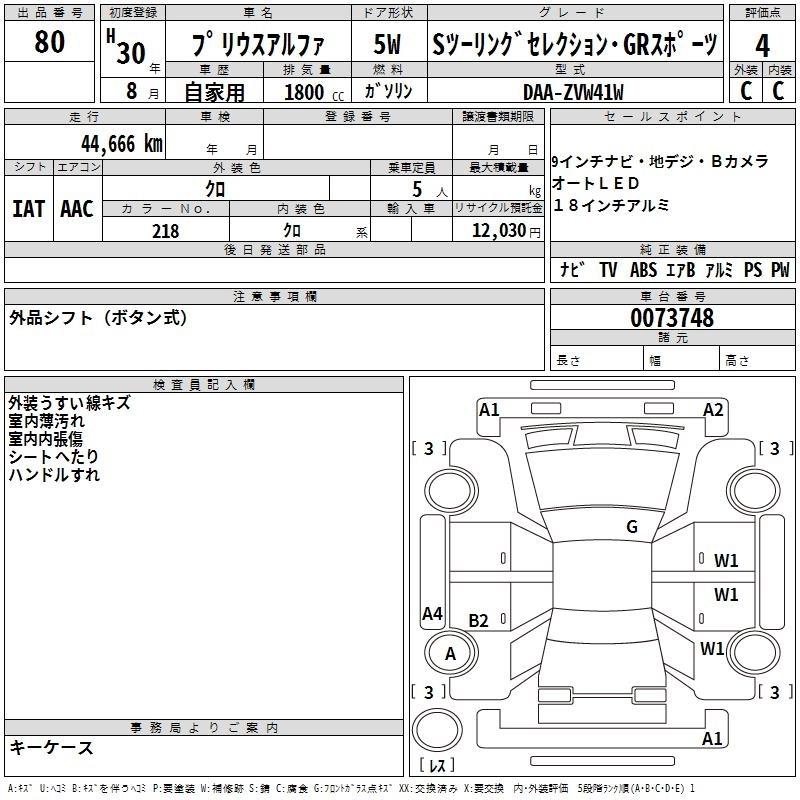Click the C grade under 内装
Screen dimensions: 800x800
point(778,91)
